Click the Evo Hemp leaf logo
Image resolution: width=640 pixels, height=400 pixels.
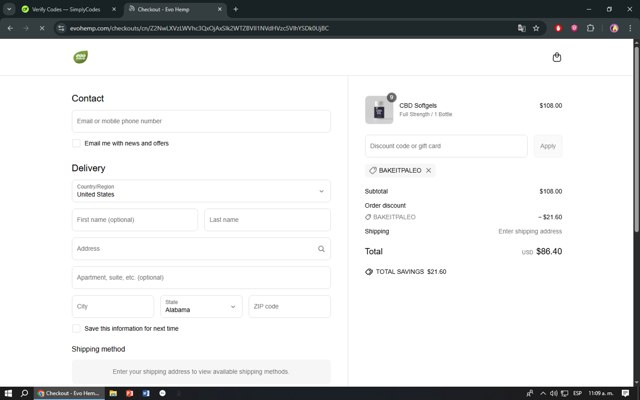(80, 57)
